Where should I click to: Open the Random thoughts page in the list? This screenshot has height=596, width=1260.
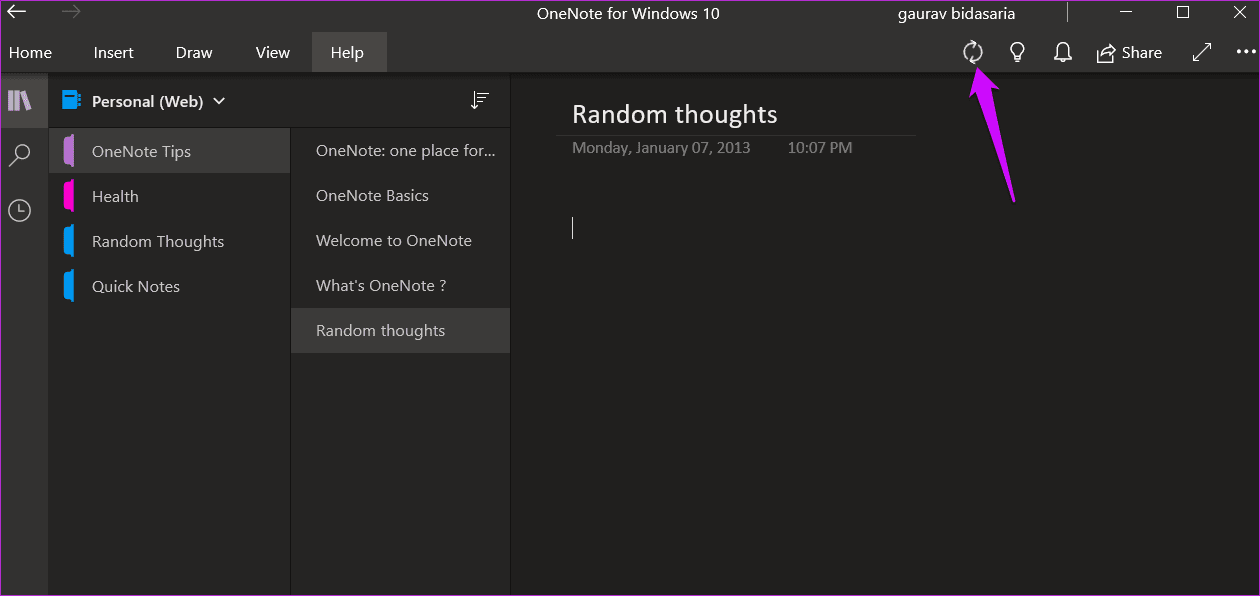[x=400, y=330]
